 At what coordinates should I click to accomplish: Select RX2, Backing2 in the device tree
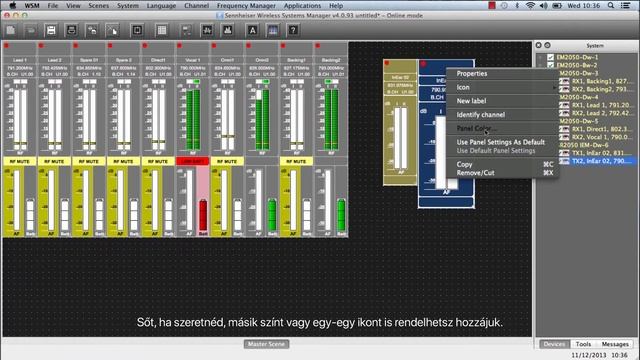pyautogui.click(x=602, y=89)
